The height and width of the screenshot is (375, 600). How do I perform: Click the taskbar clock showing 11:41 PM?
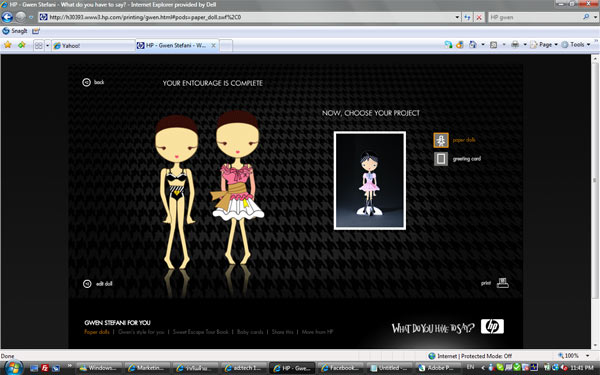(582, 368)
